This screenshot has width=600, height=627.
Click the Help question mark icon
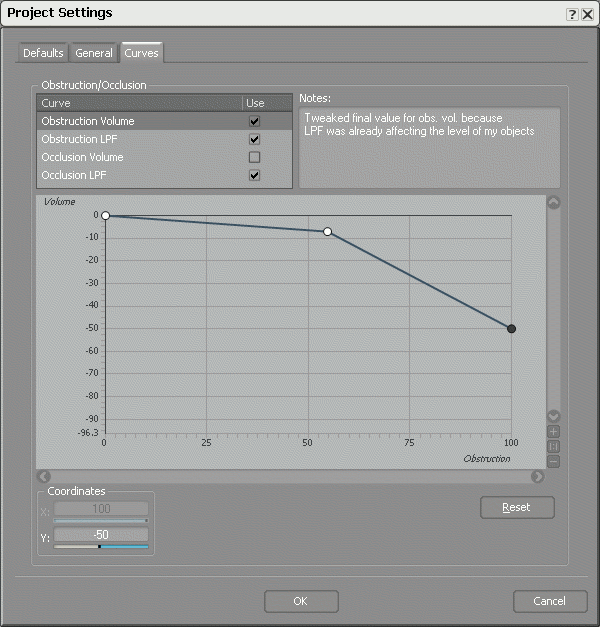pyautogui.click(x=572, y=14)
